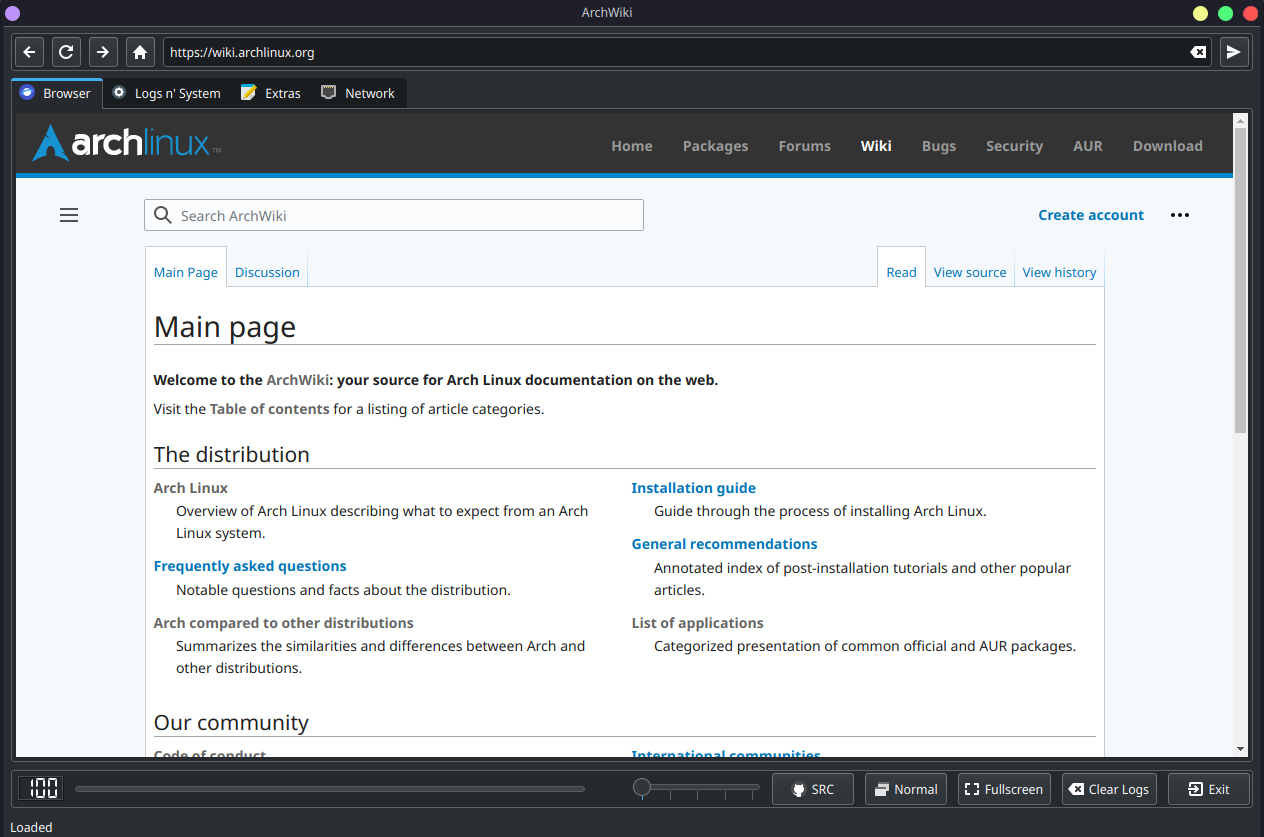Select the Main Page wiki tab

tap(186, 272)
